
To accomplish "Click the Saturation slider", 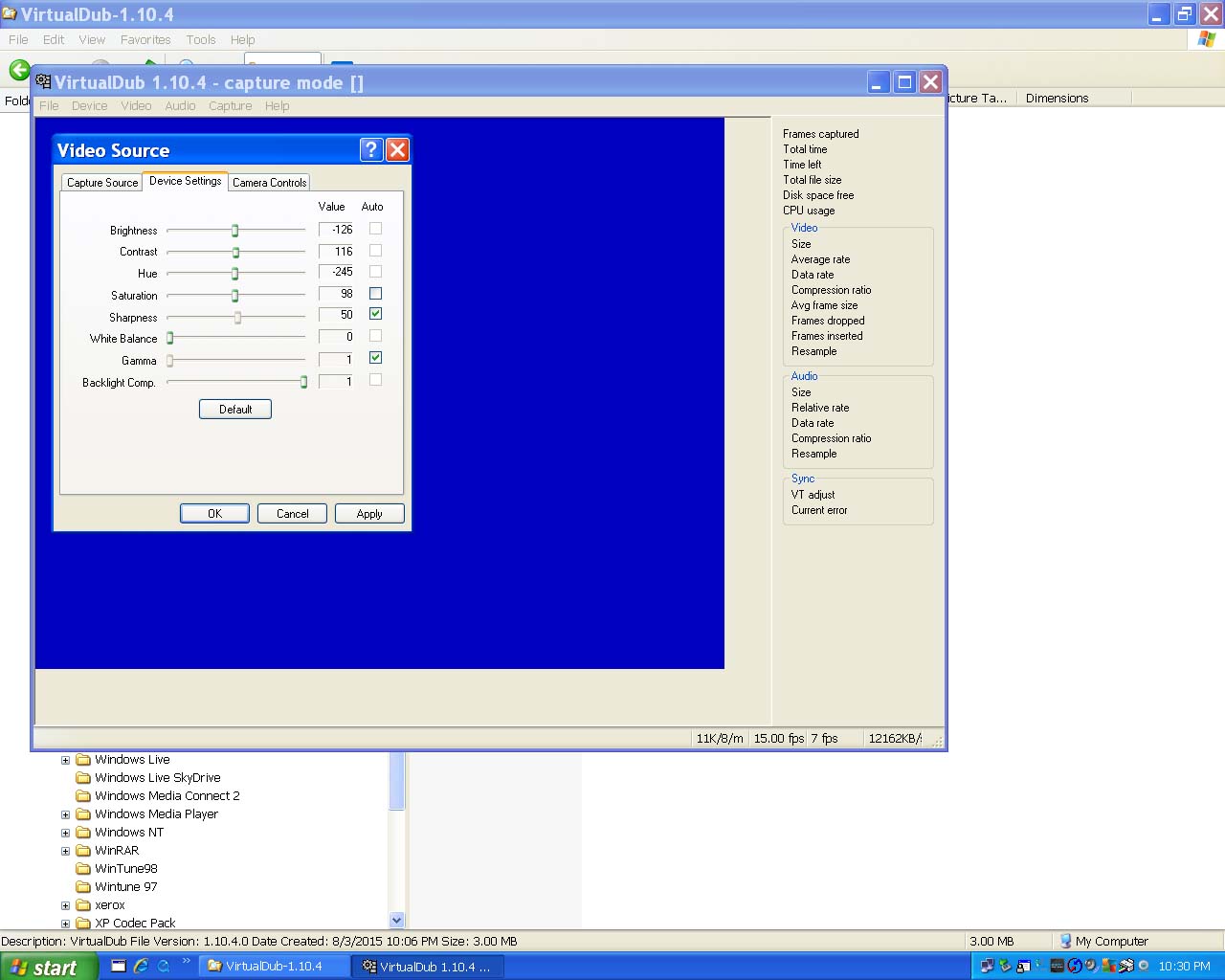I will pyautogui.click(x=236, y=296).
